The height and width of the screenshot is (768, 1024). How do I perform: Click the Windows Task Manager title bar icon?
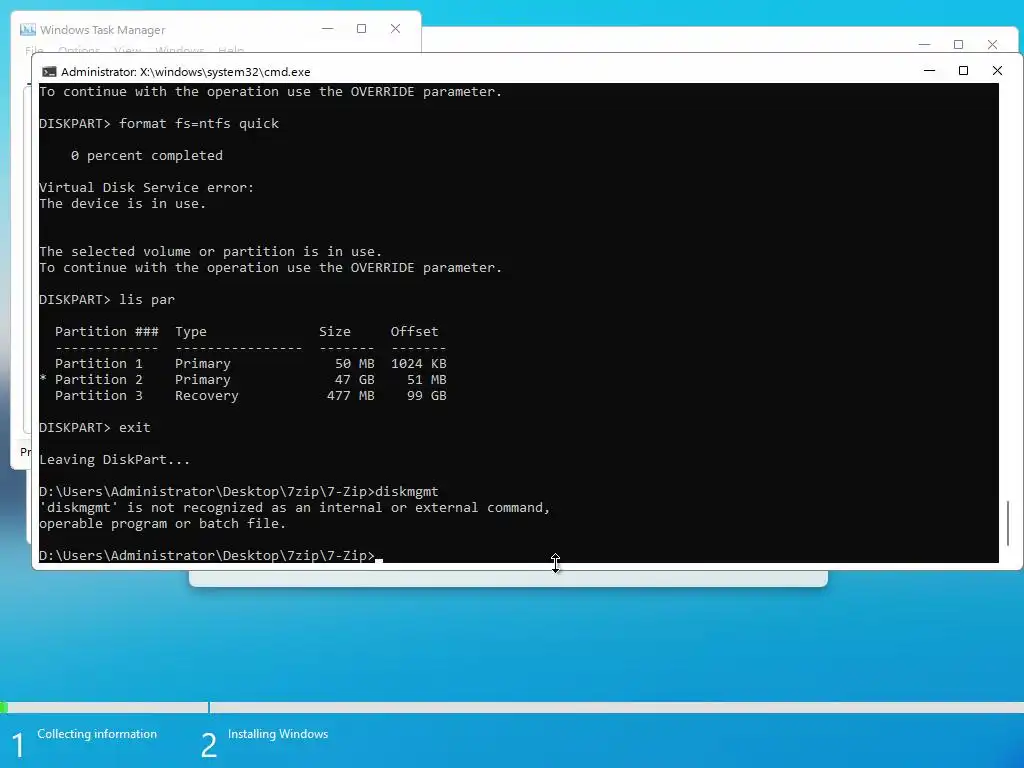[27, 29]
